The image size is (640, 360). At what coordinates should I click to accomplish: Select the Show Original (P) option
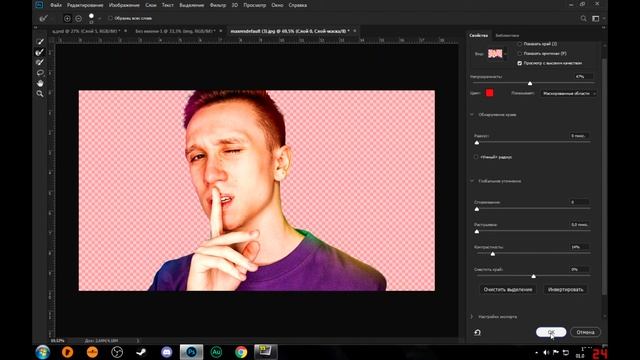[520, 53]
